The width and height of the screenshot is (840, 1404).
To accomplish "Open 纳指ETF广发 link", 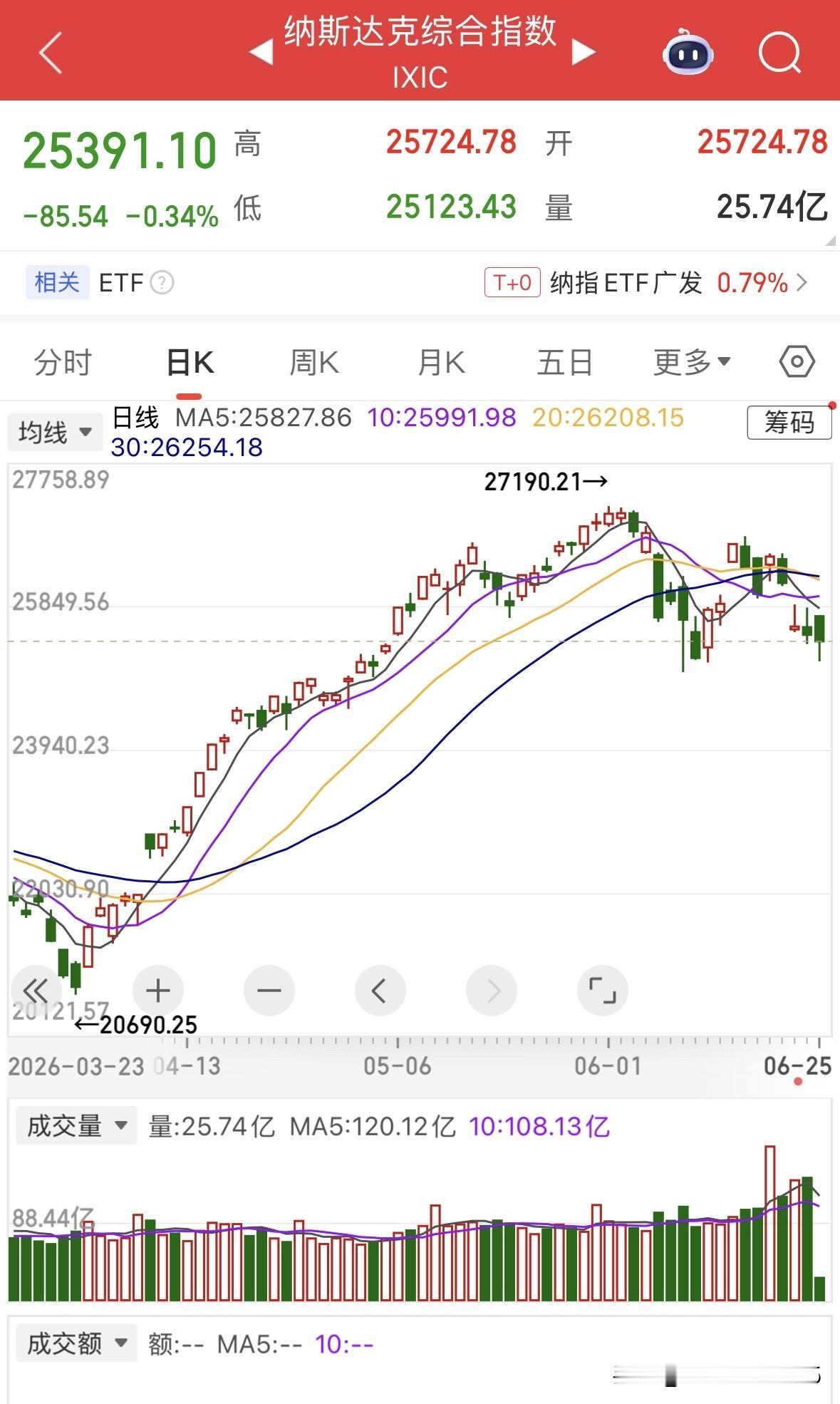I will pos(626,283).
